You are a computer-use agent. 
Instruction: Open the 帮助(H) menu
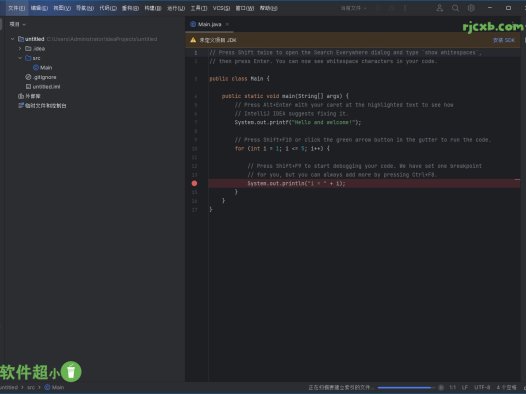pyautogui.click(x=268, y=8)
